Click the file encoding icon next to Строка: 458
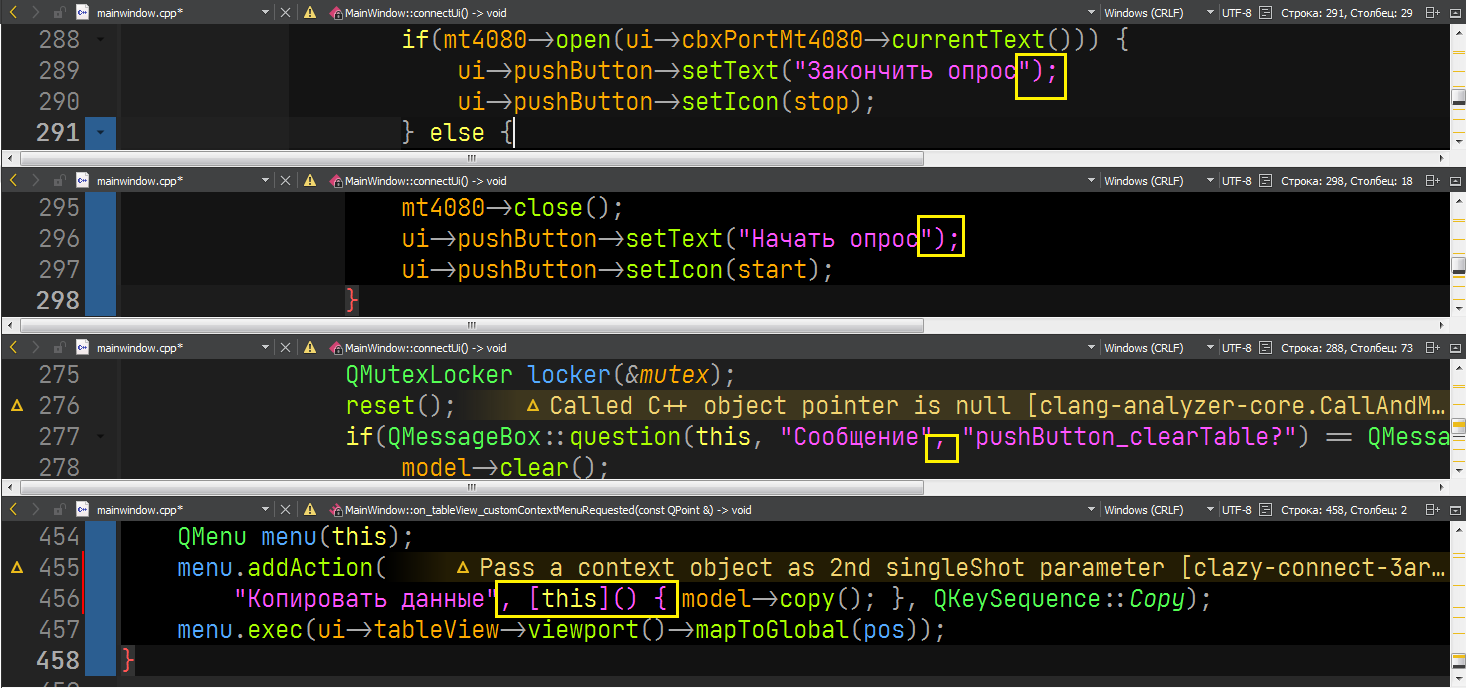 1266,509
